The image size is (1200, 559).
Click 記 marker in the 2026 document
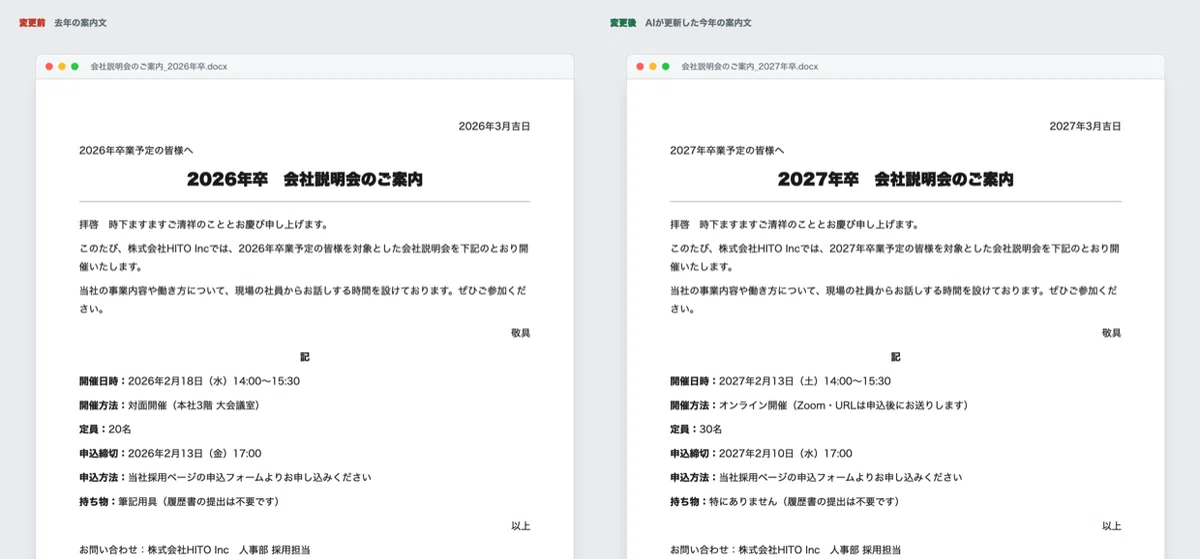click(305, 356)
